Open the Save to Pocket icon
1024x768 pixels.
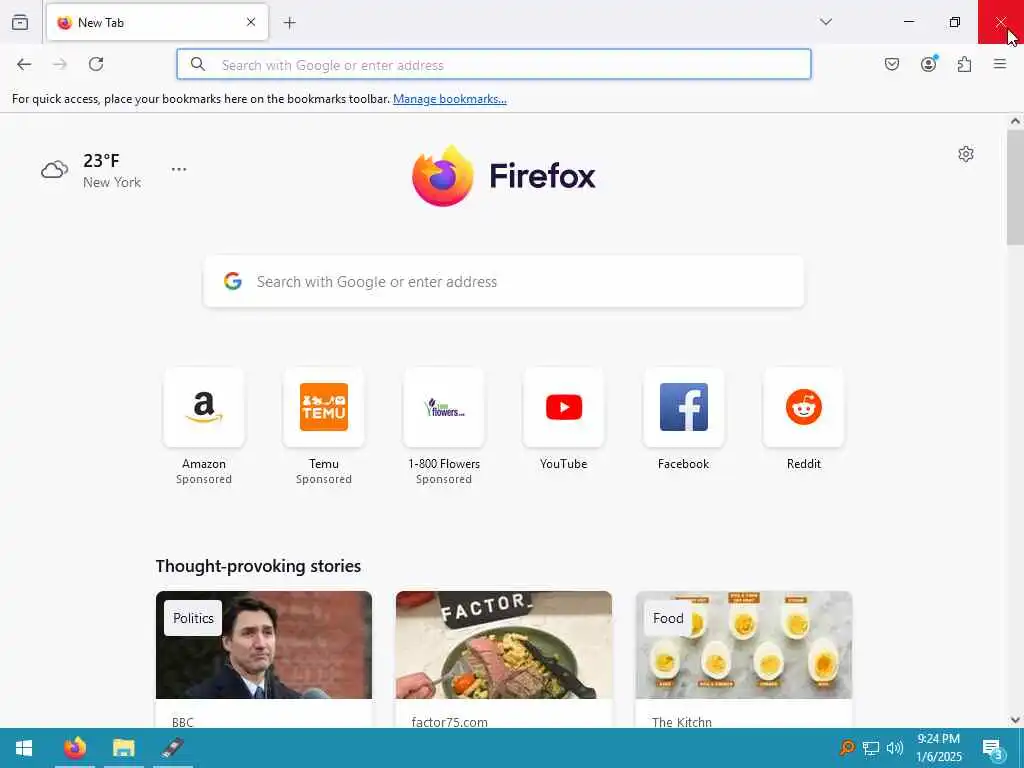coord(892,64)
